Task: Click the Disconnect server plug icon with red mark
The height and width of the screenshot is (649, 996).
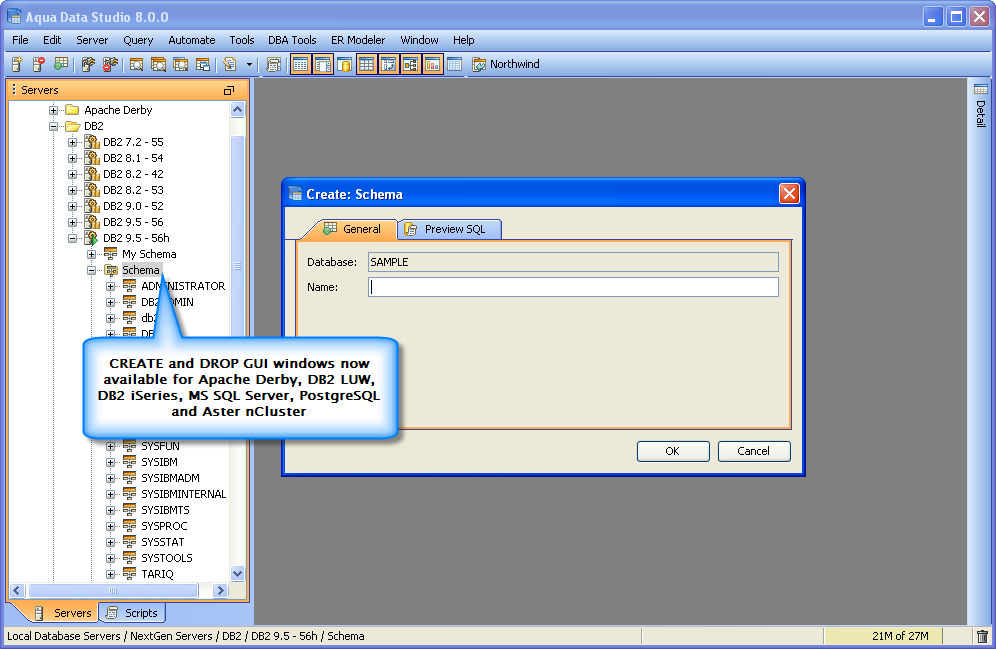Action: tap(110, 64)
